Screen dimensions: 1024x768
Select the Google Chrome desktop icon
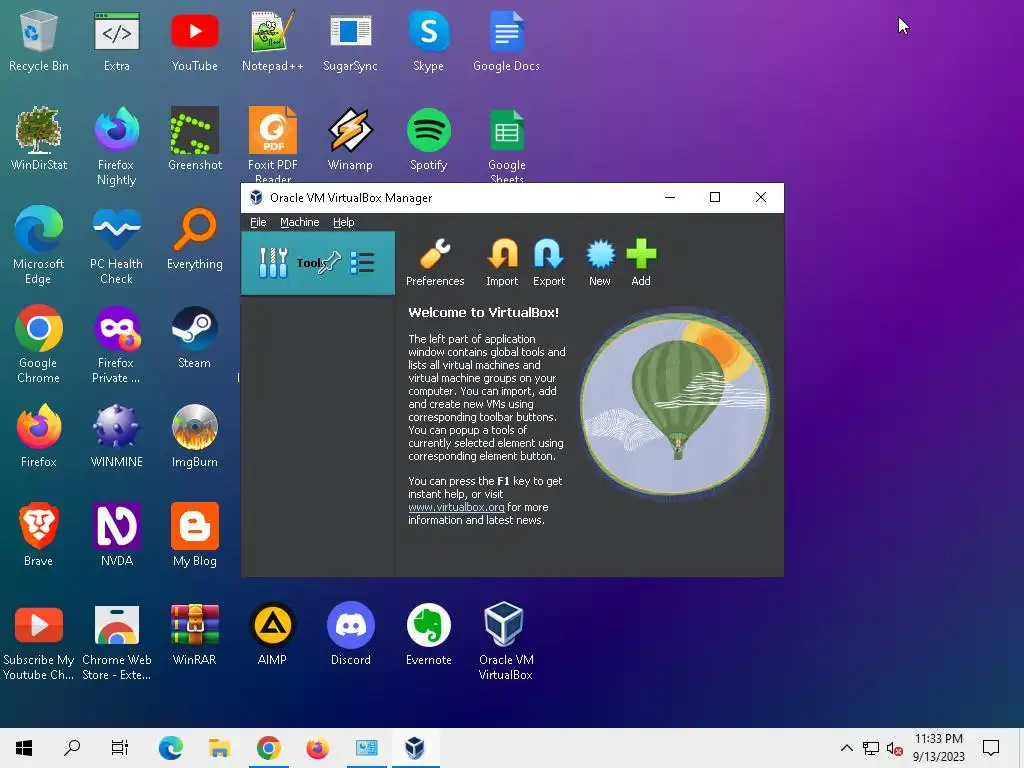point(39,344)
